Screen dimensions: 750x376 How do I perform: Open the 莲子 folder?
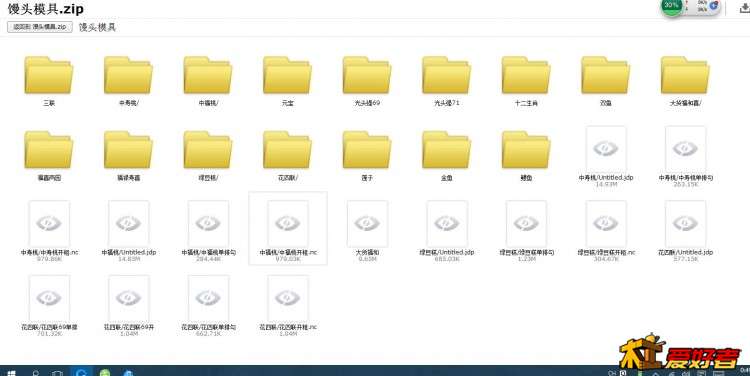point(367,150)
